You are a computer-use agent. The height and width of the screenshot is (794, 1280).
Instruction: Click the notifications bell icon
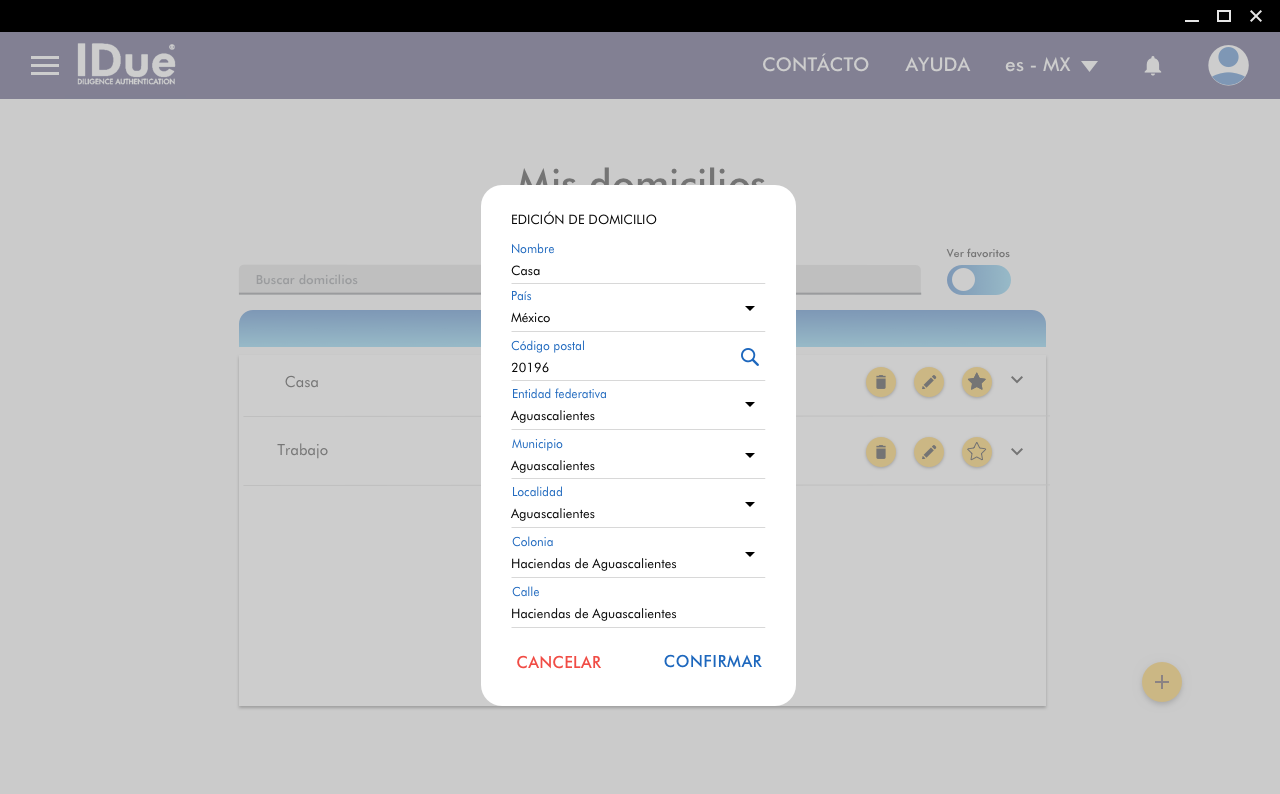[1152, 66]
